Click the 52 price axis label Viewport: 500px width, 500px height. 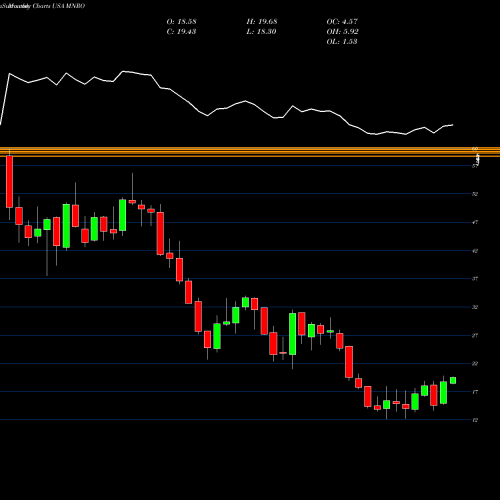click(x=475, y=194)
